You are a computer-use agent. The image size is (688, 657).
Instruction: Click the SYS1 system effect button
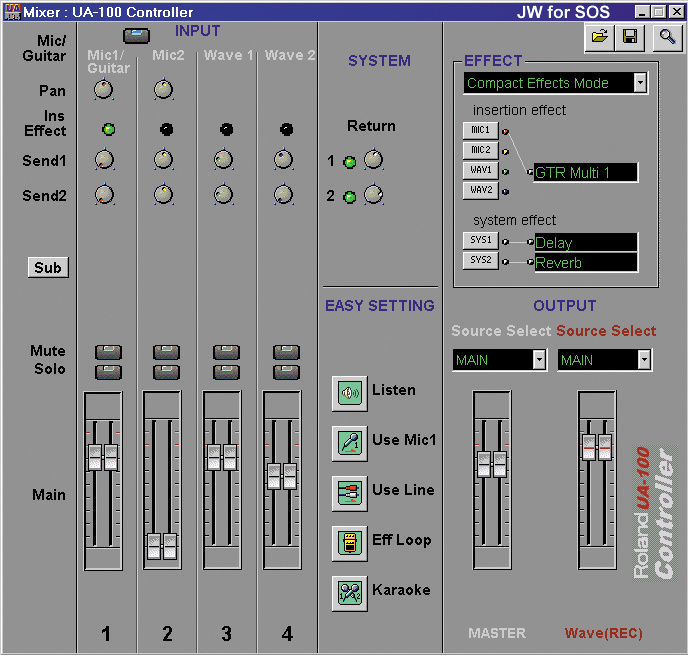[x=481, y=241]
